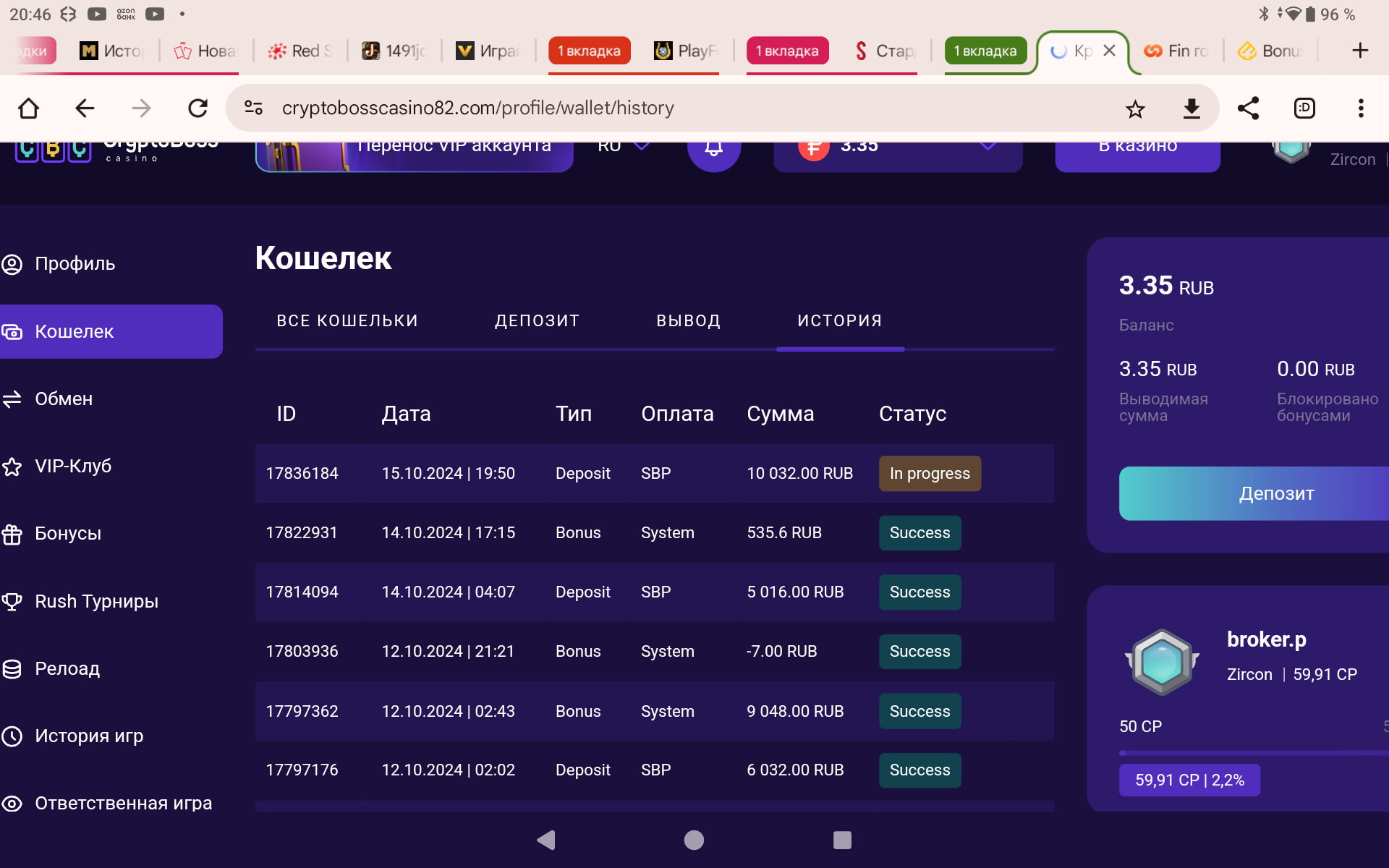Bookmark page with star icon
The height and width of the screenshot is (868, 1389).
[1135, 109]
